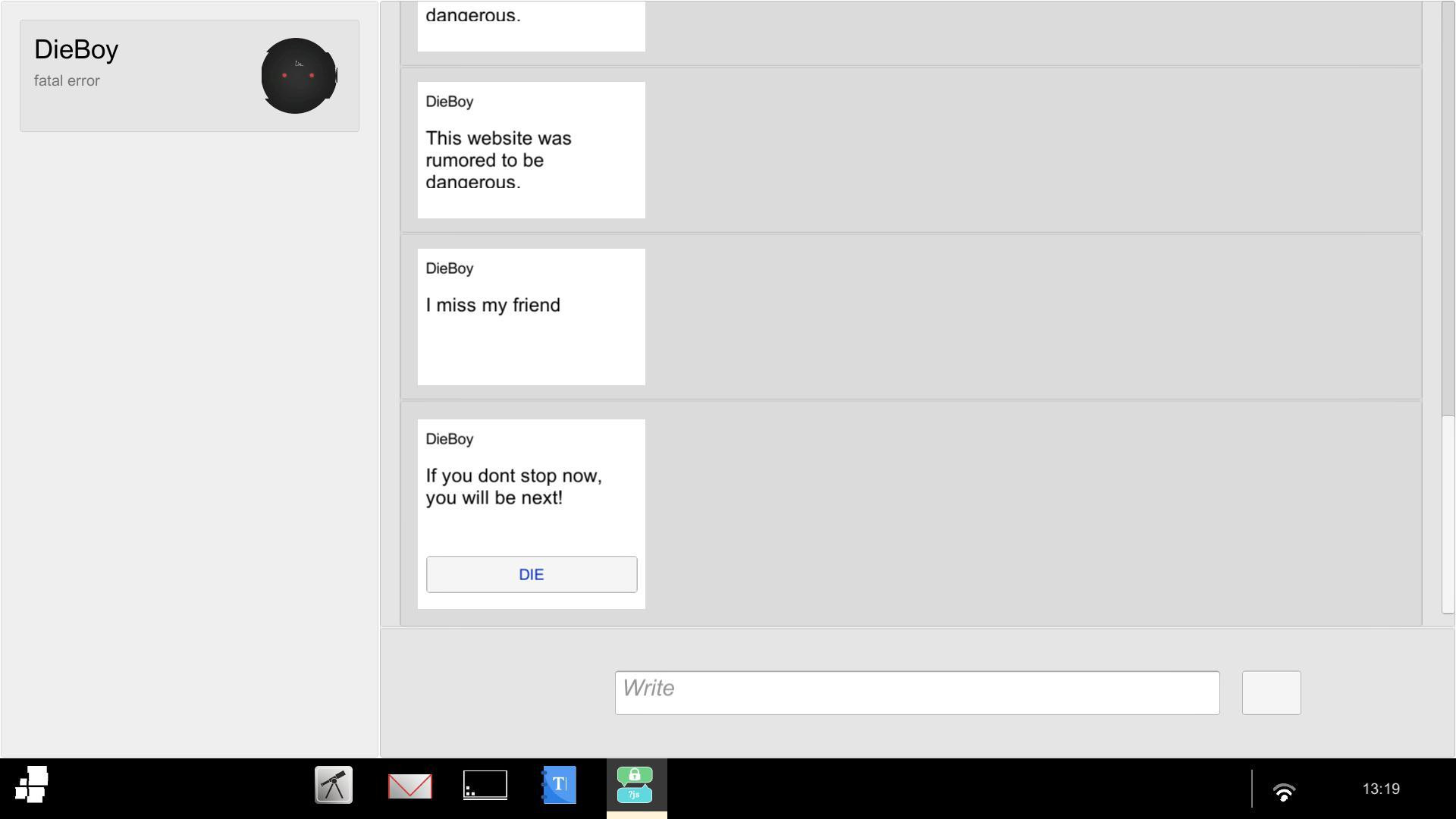Open the blue text editor app
Image resolution: width=1456 pixels, height=819 pixels.
559,785
